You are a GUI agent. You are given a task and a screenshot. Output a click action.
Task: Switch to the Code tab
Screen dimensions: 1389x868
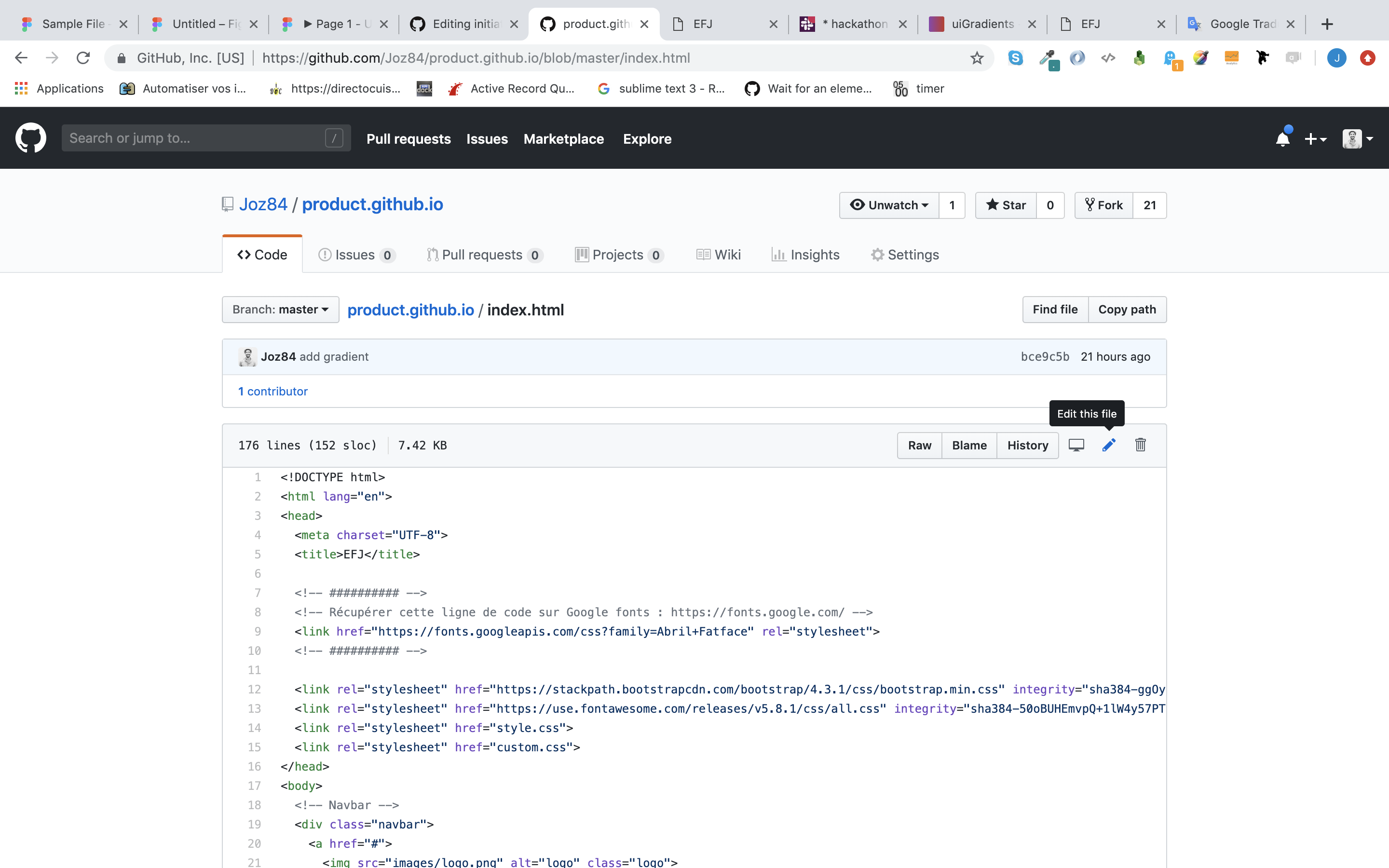[262, 254]
